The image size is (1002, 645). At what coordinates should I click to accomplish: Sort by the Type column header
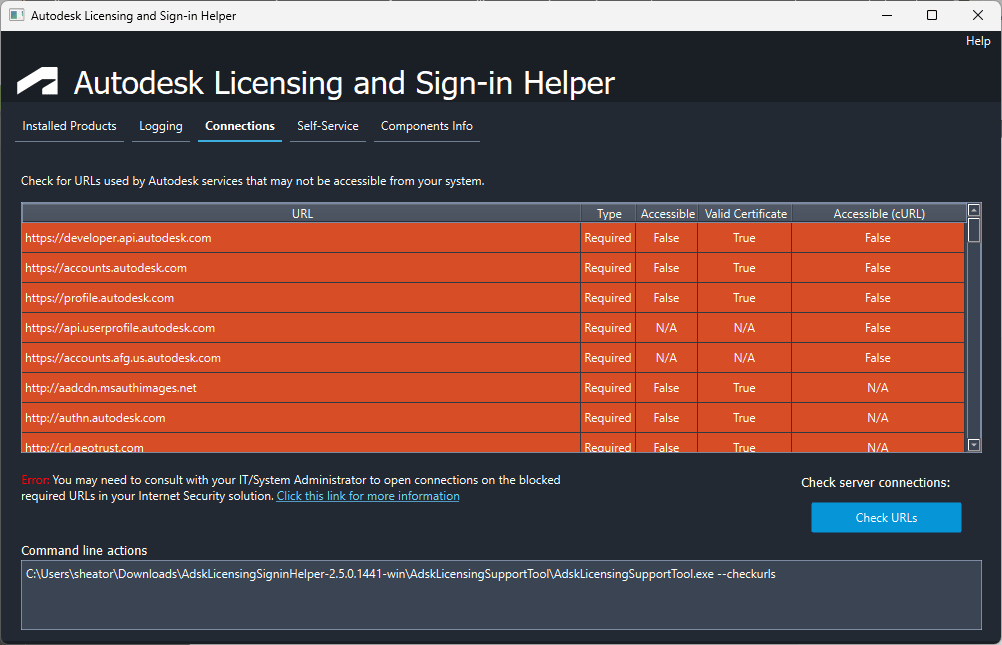click(x=608, y=214)
